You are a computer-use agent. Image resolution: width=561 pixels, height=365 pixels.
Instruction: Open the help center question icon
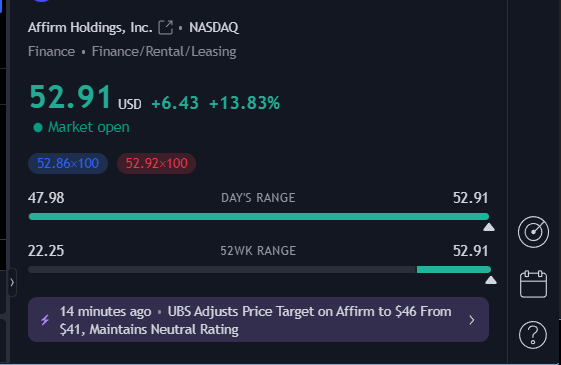click(533, 335)
